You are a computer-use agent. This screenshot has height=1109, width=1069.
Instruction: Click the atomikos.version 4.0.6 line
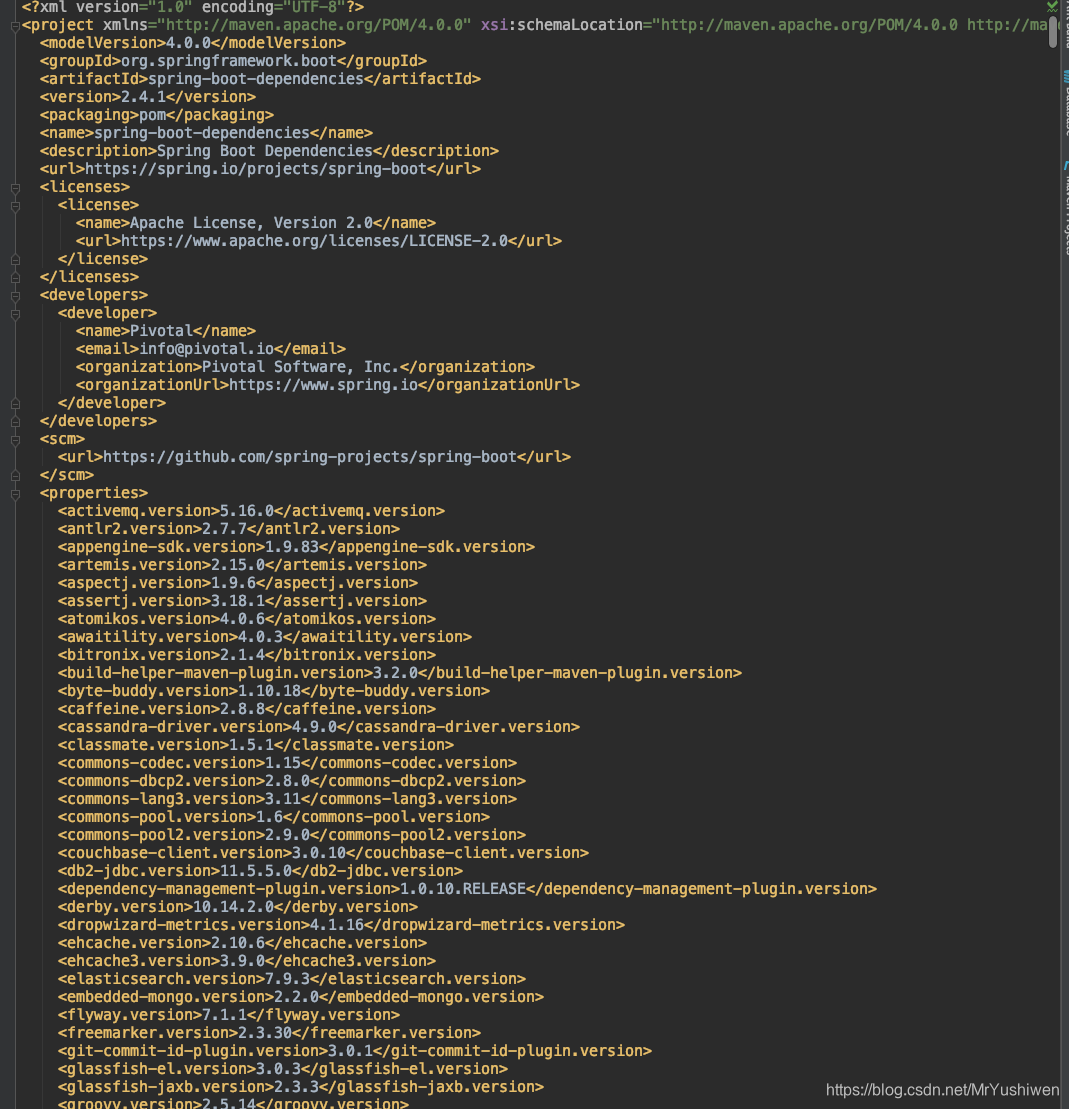pyautogui.click(x=248, y=620)
